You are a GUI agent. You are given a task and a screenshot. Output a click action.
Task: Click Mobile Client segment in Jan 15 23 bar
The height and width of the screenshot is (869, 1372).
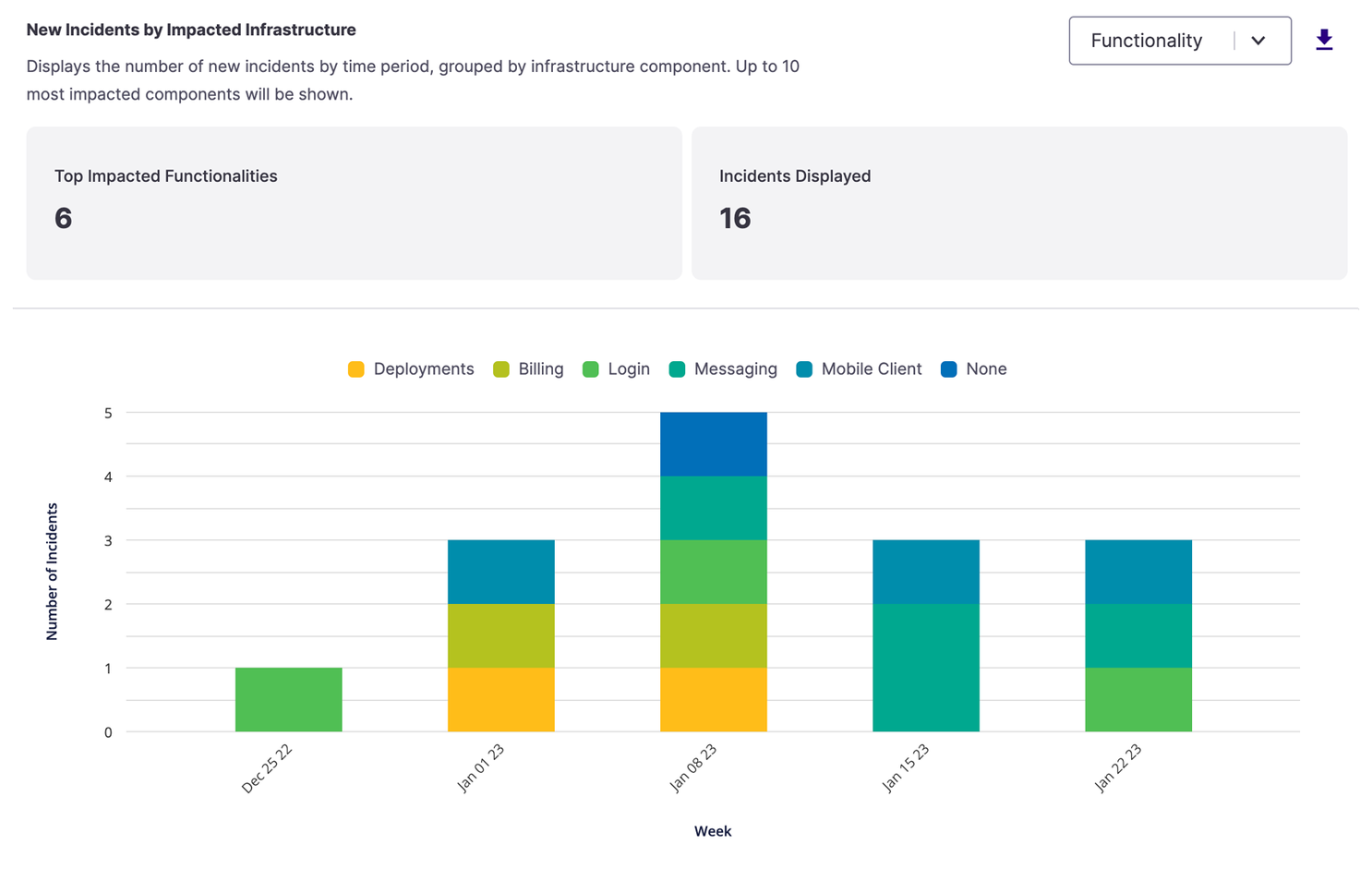(x=926, y=573)
